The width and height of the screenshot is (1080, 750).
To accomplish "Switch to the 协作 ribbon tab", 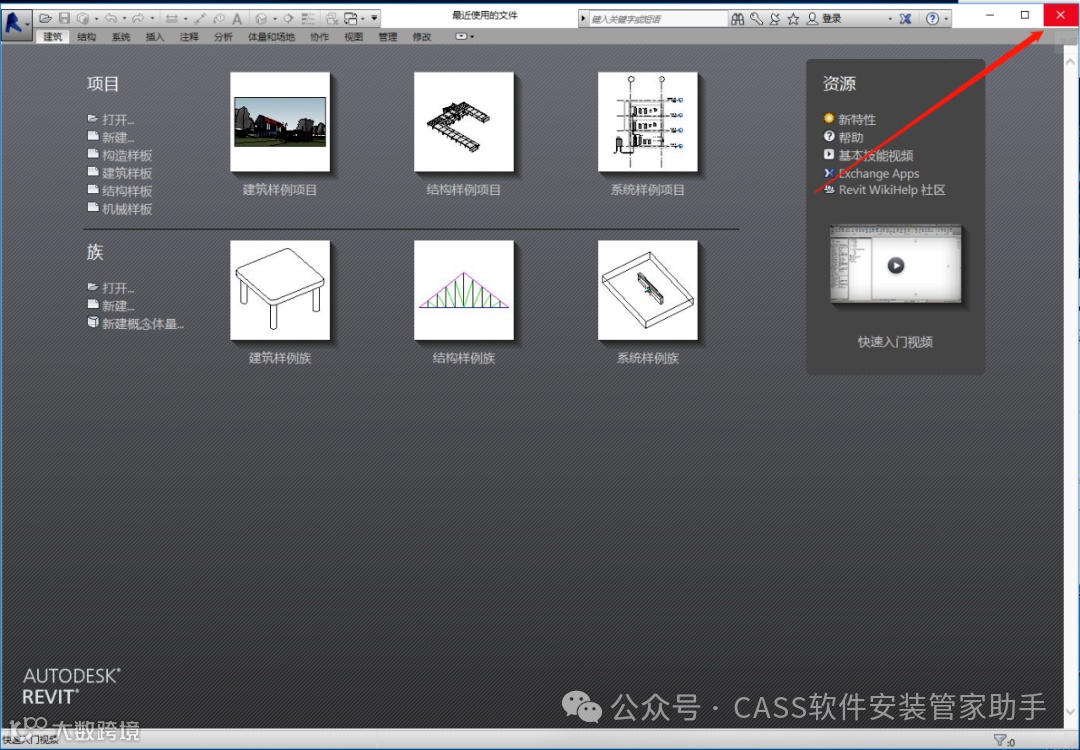I will [x=320, y=37].
